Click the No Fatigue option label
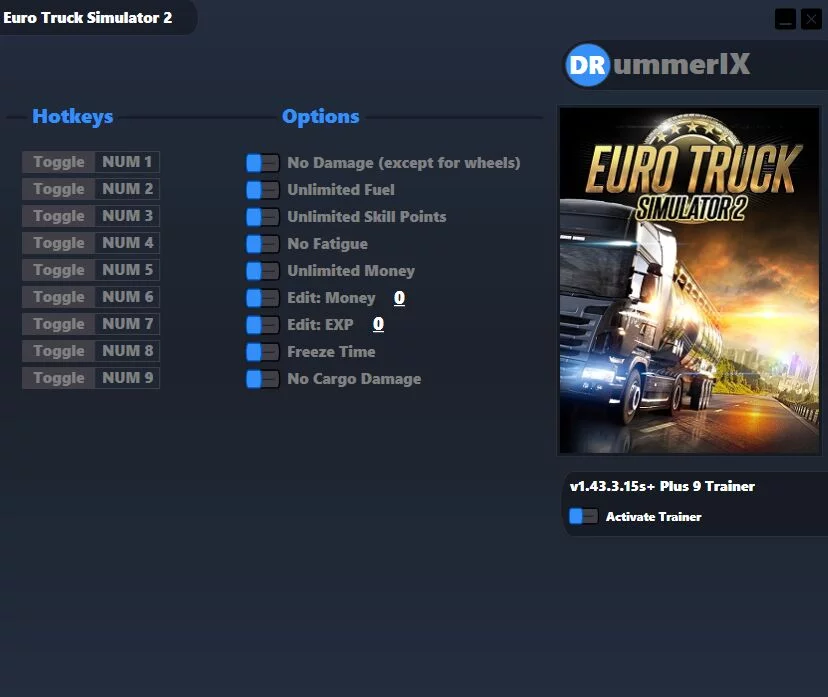Screen dimensions: 828x697 [327, 244]
